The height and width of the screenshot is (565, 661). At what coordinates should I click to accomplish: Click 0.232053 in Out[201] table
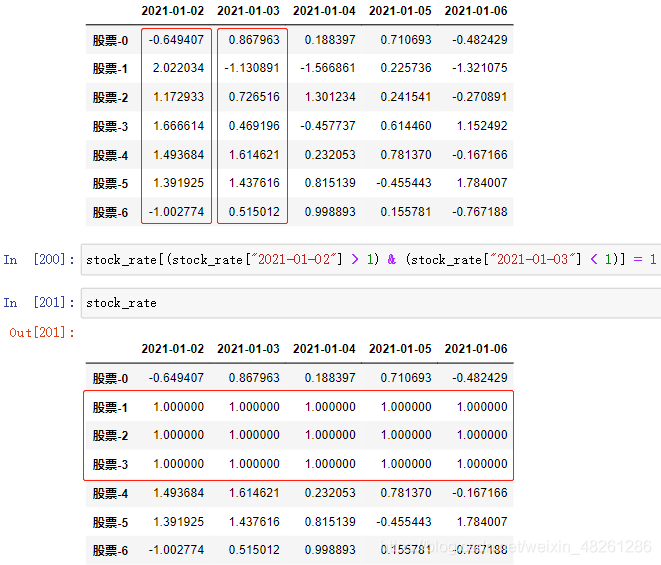point(330,493)
